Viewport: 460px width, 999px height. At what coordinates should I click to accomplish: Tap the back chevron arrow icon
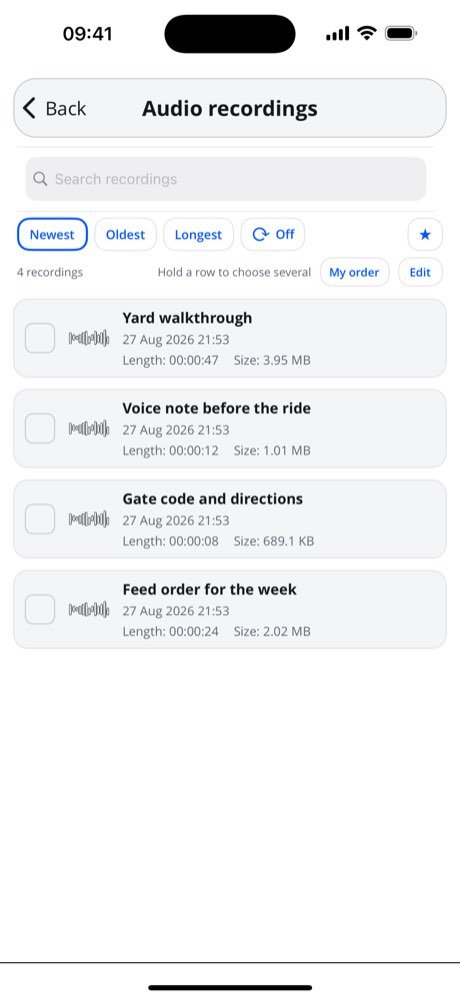pos(29,108)
